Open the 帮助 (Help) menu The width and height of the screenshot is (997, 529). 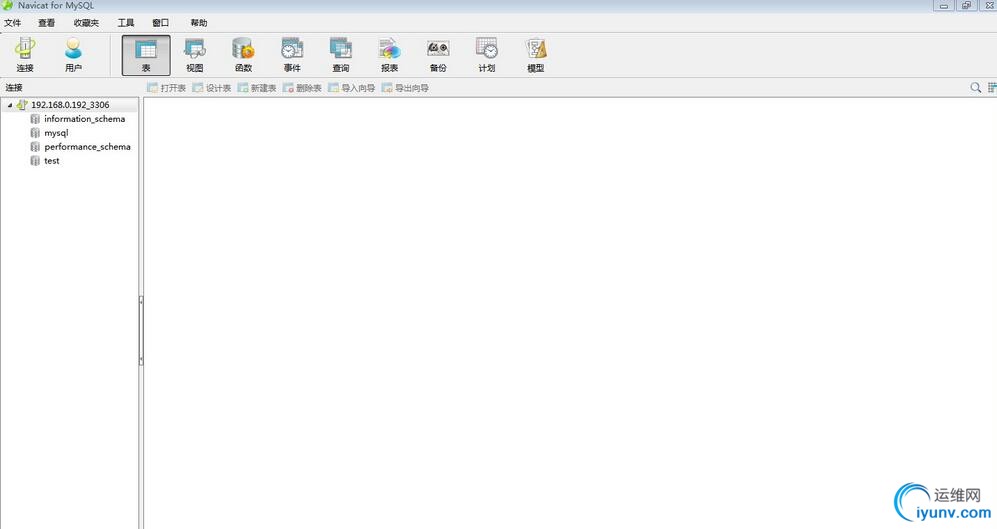click(x=199, y=23)
